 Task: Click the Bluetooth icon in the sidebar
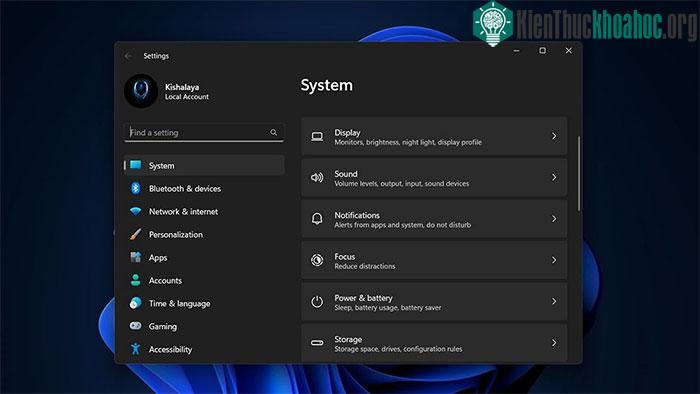[x=136, y=188]
